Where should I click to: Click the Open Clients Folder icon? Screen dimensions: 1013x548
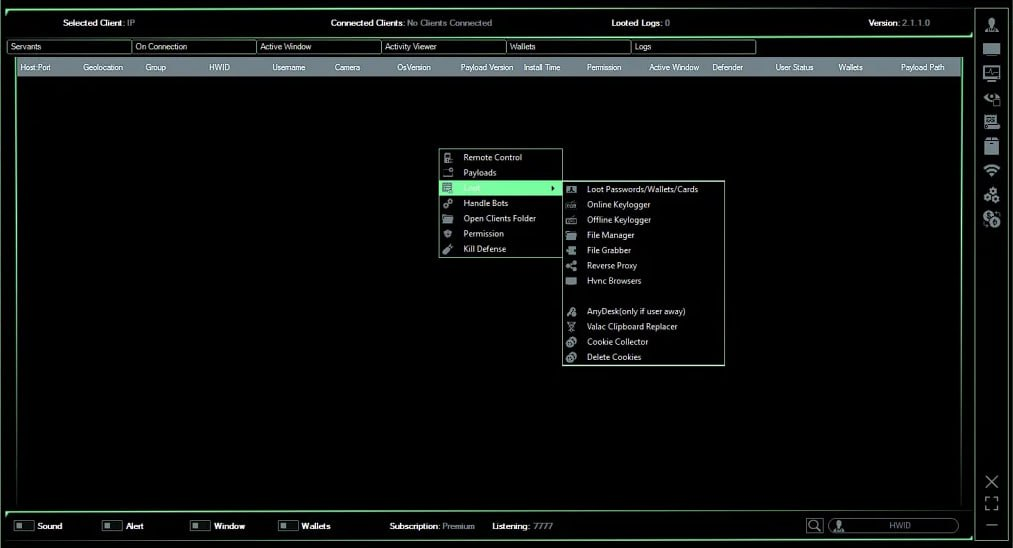[x=448, y=218]
